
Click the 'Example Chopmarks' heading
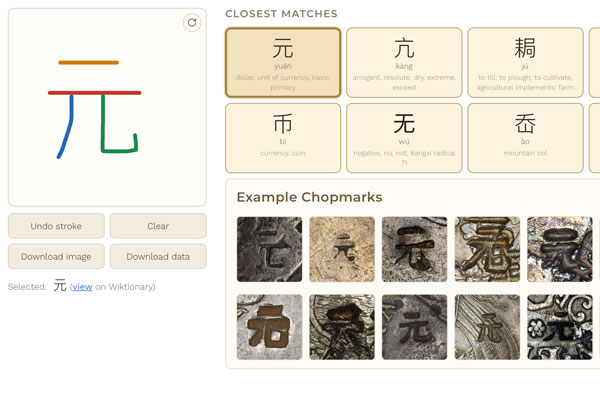pos(309,197)
